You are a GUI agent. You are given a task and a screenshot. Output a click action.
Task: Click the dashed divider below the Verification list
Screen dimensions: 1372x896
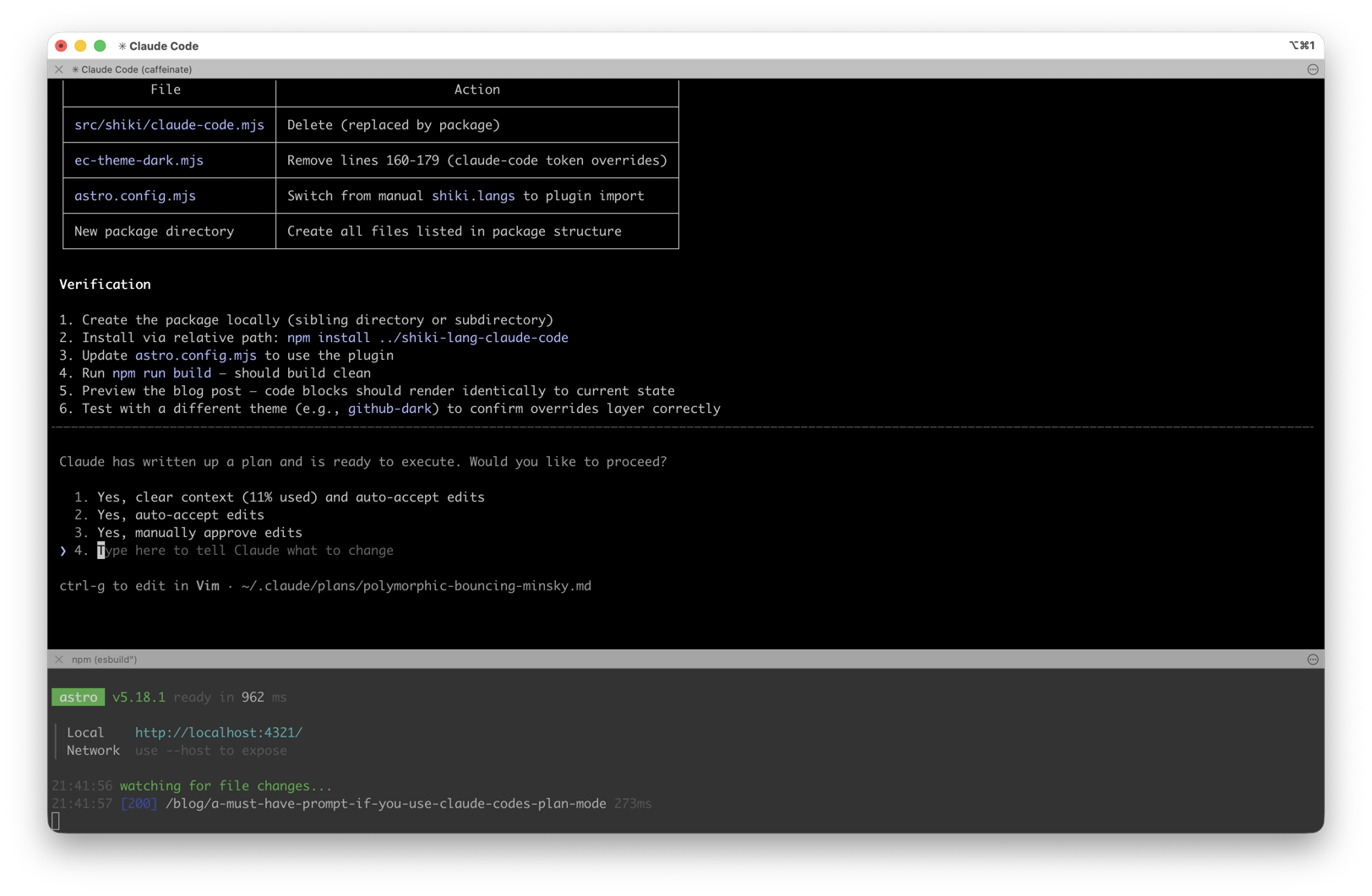click(x=684, y=428)
